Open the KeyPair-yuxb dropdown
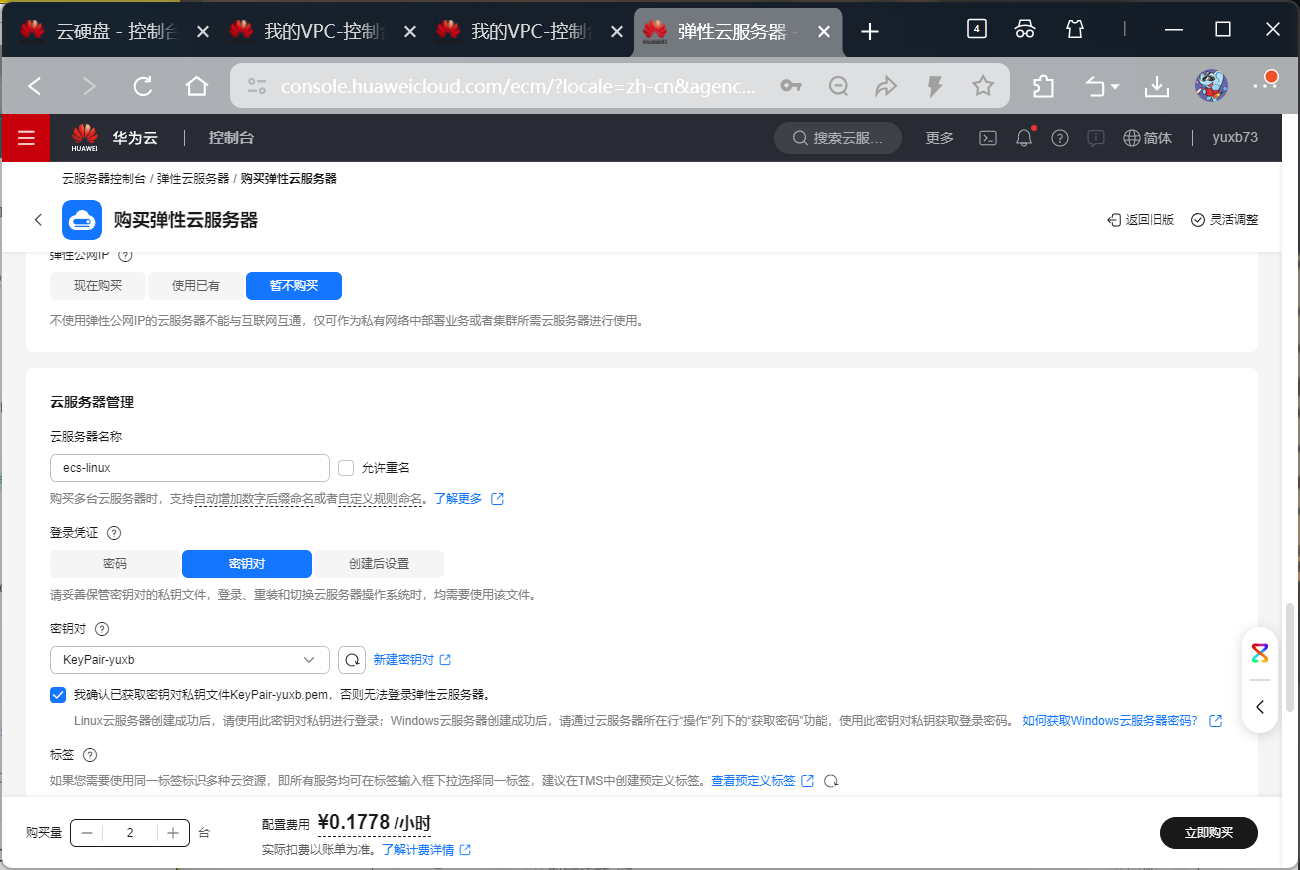Screen dimensions: 1300x870 coord(190,660)
